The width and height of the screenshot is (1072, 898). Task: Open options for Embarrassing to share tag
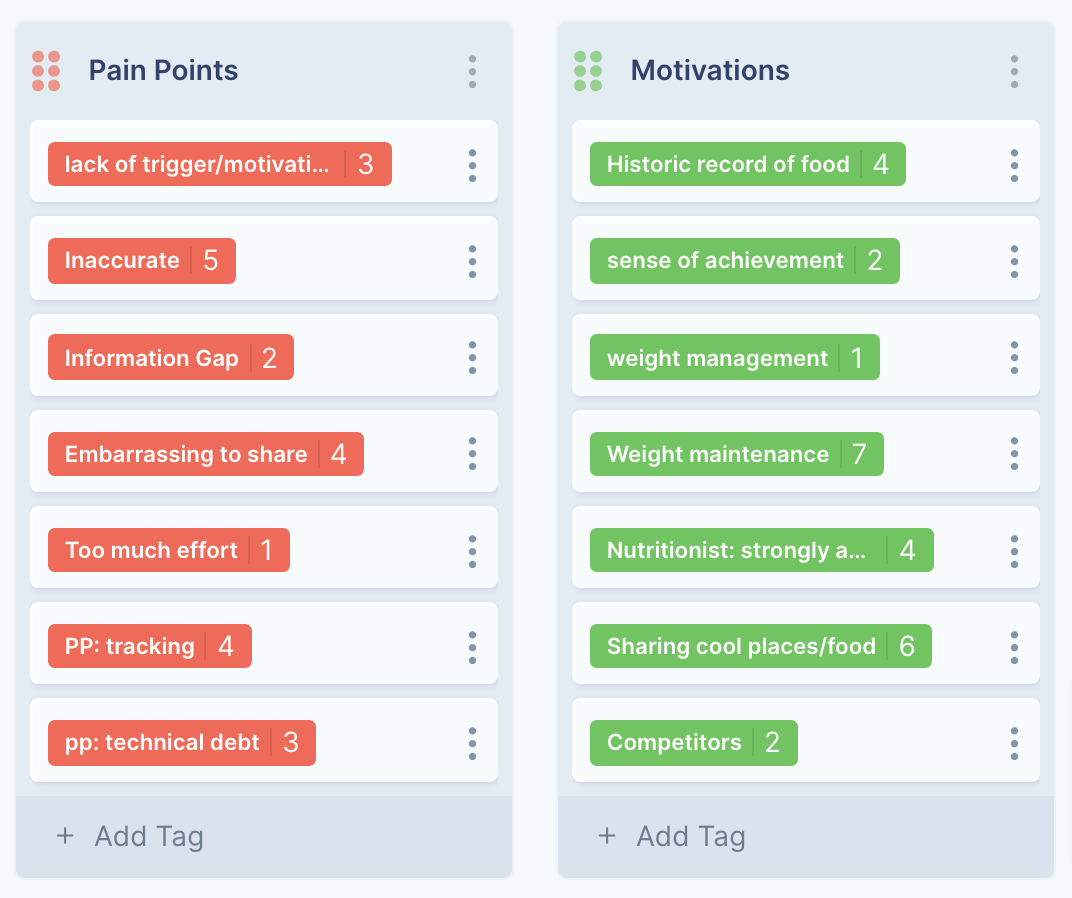[x=472, y=454]
